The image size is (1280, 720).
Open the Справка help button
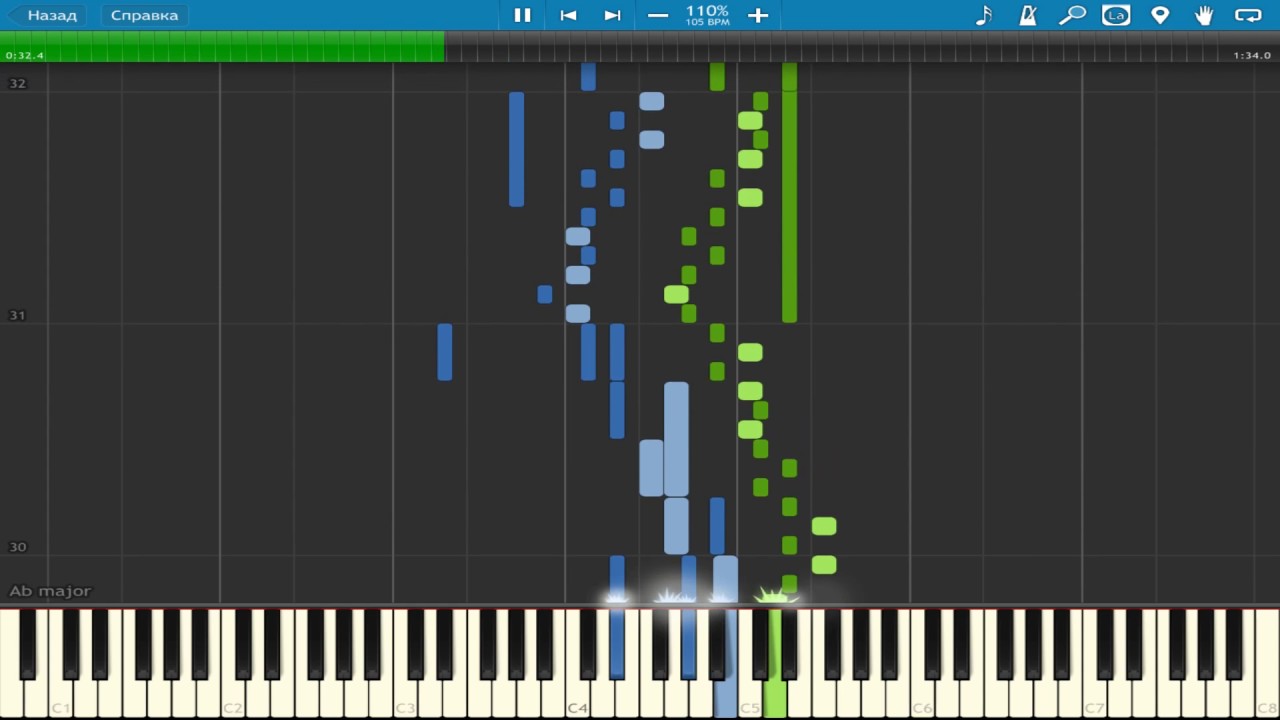click(x=144, y=15)
